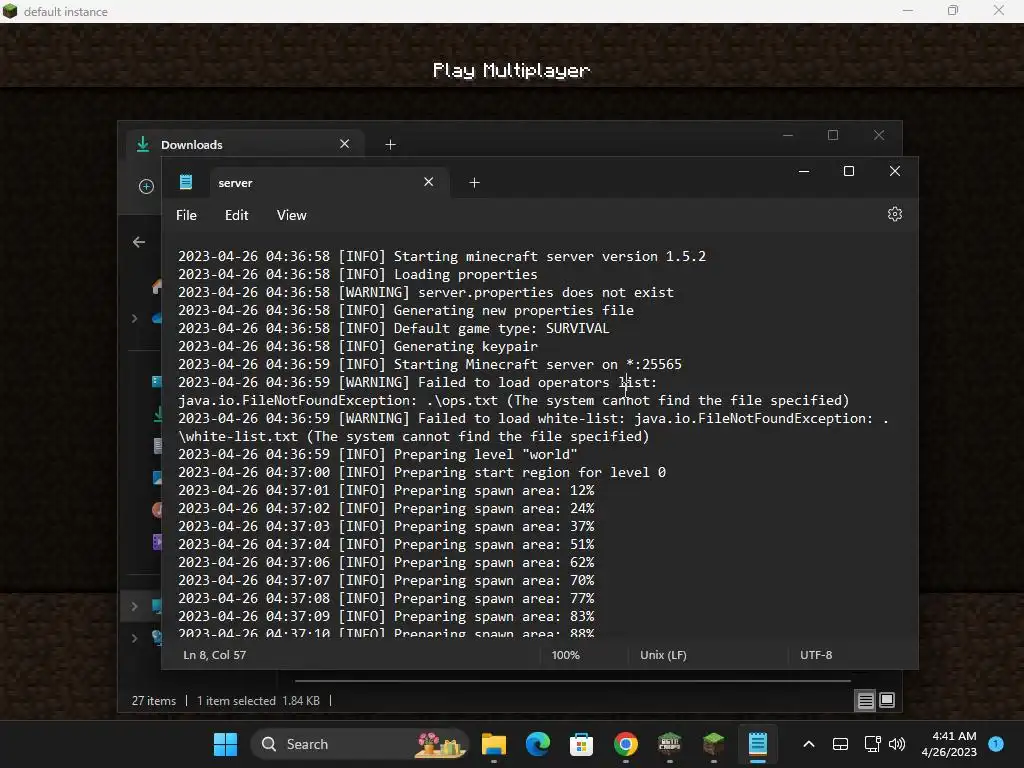Open Microsoft Store from the taskbar
The image size is (1024, 768).
[581, 744]
